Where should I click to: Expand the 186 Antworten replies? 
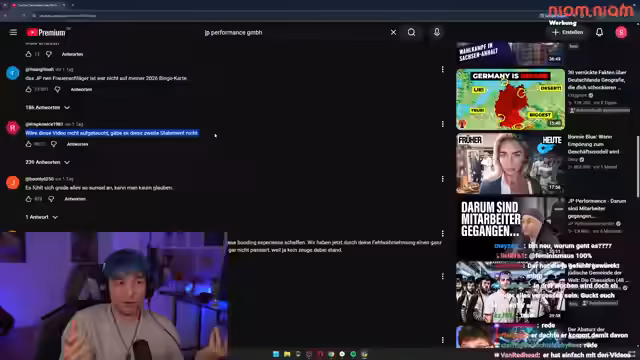(x=47, y=107)
